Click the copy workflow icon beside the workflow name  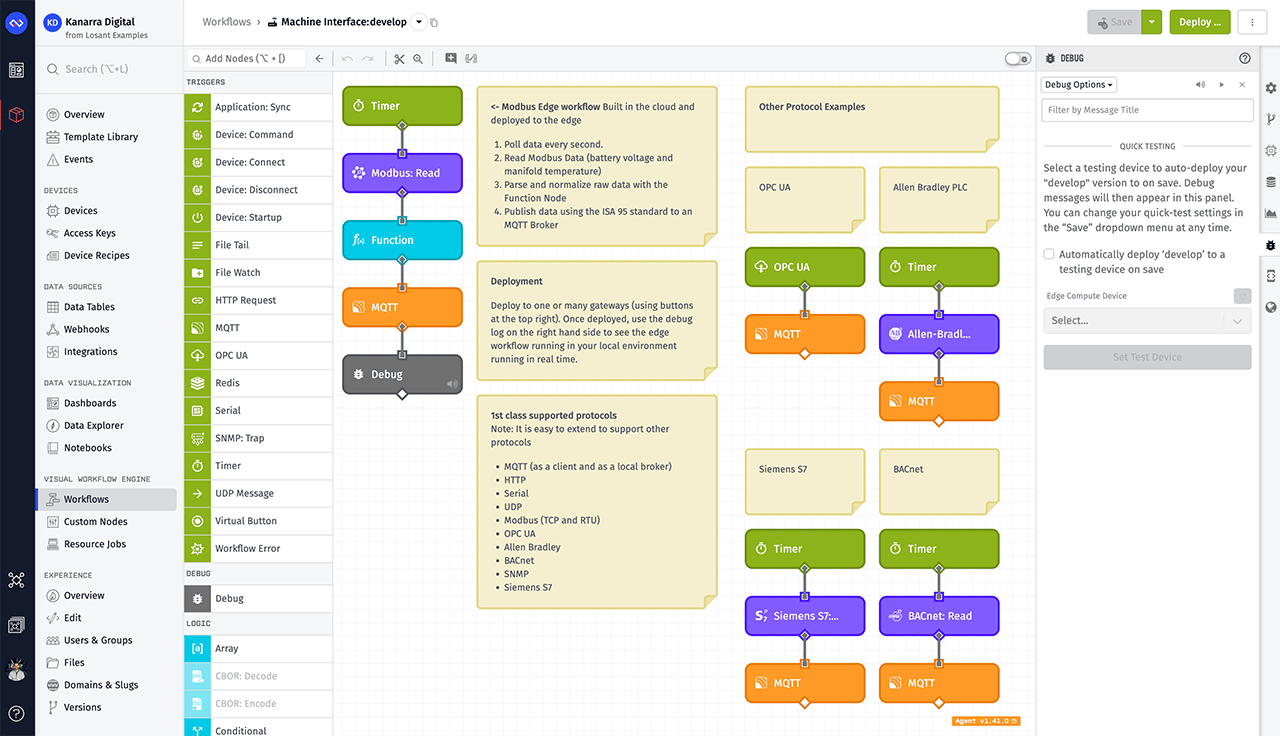[x=433, y=21]
